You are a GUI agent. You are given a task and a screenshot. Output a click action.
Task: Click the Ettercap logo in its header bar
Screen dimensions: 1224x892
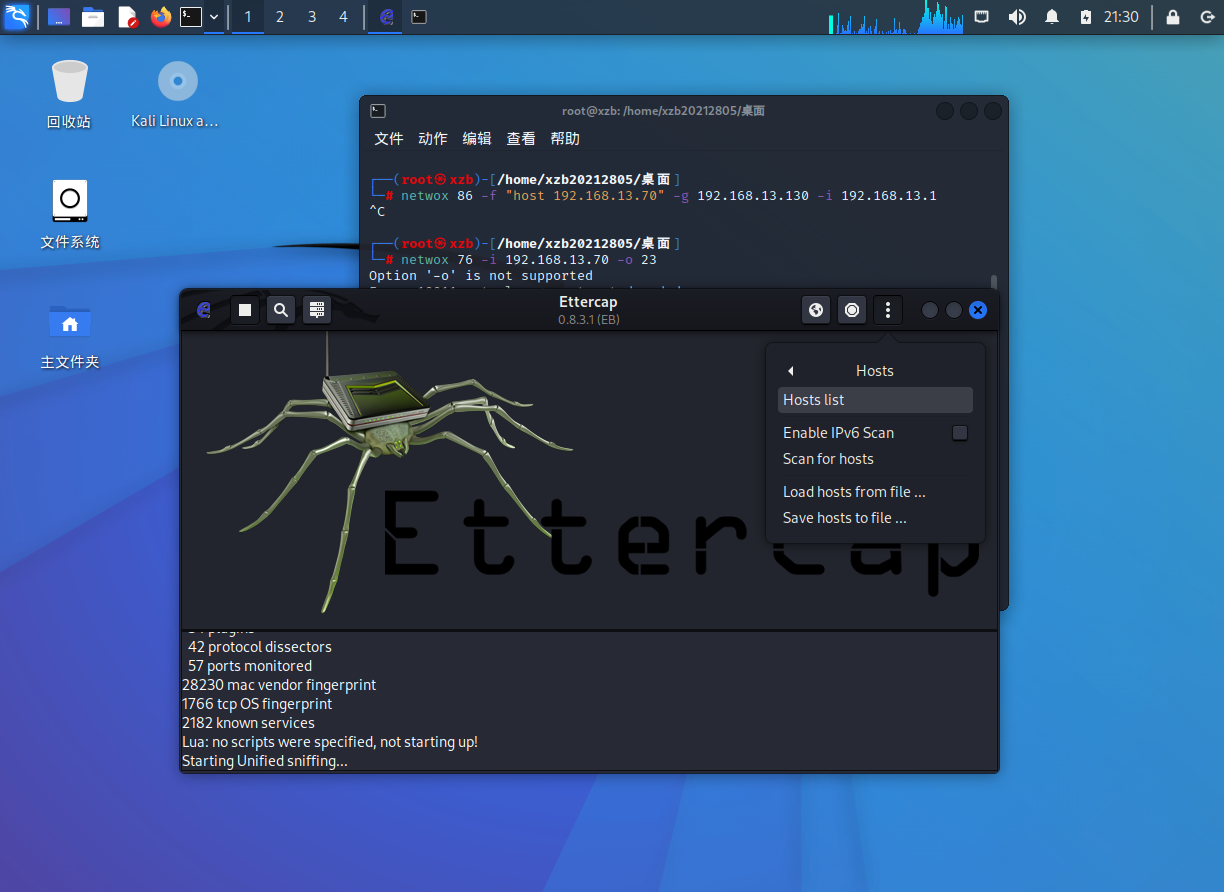204,310
